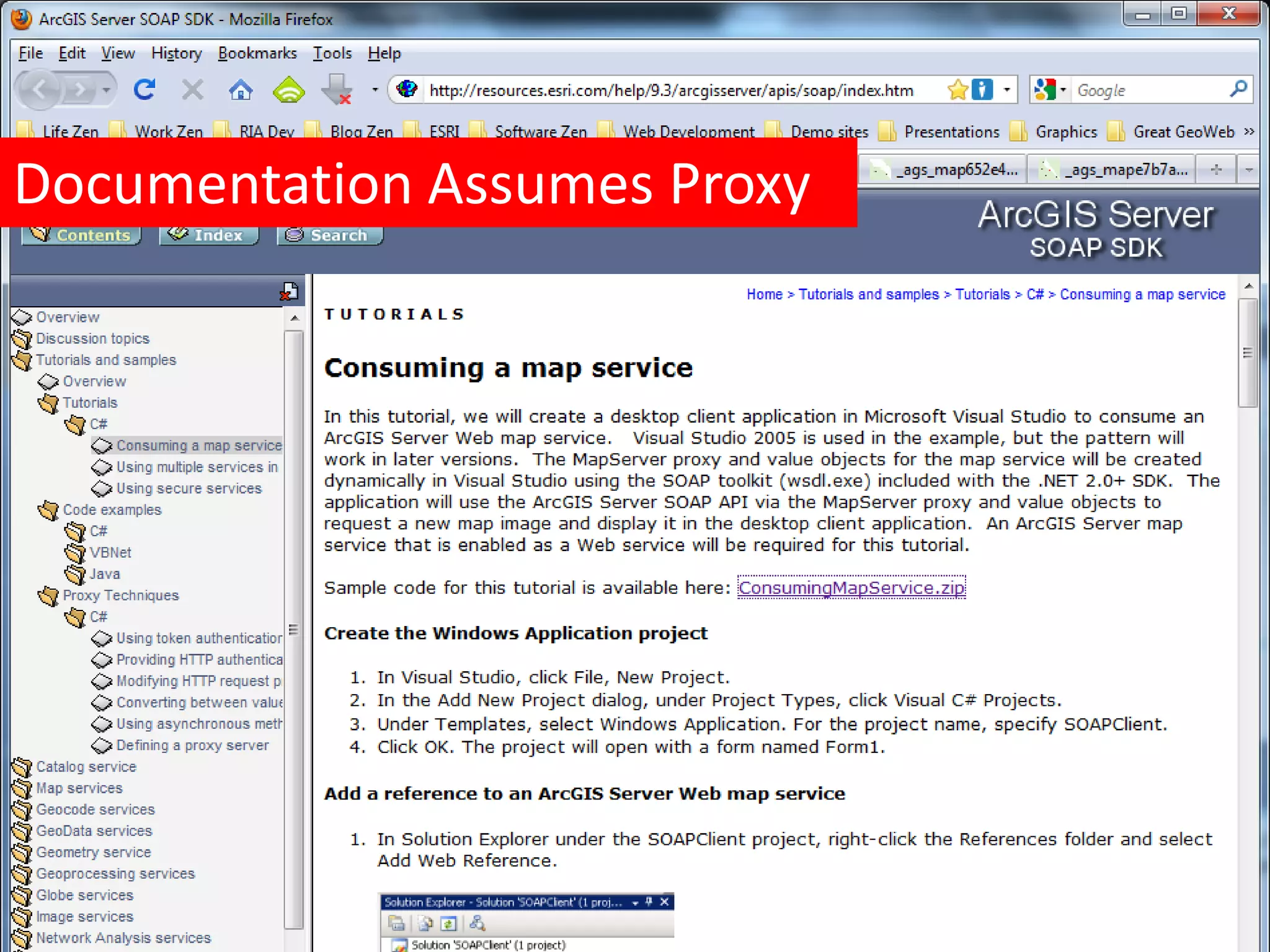Open the Presentations bookmarks folder
Screen dimensions: 1270x952
939,132
